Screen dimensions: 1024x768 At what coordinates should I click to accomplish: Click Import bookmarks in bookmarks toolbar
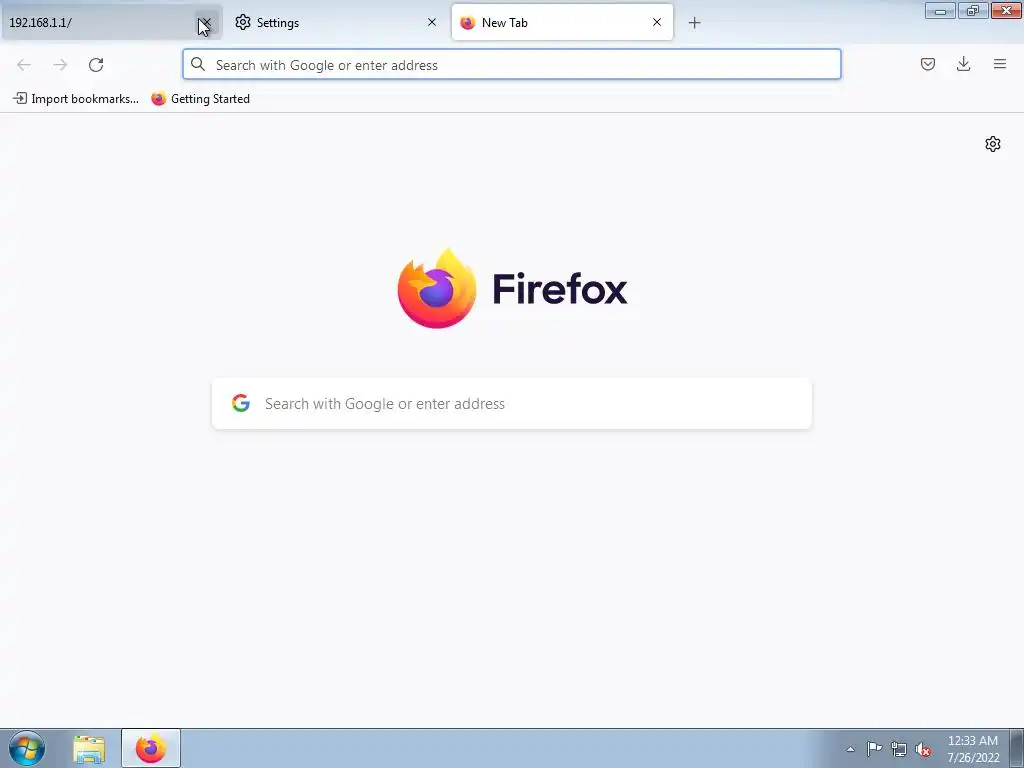(76, 99)
